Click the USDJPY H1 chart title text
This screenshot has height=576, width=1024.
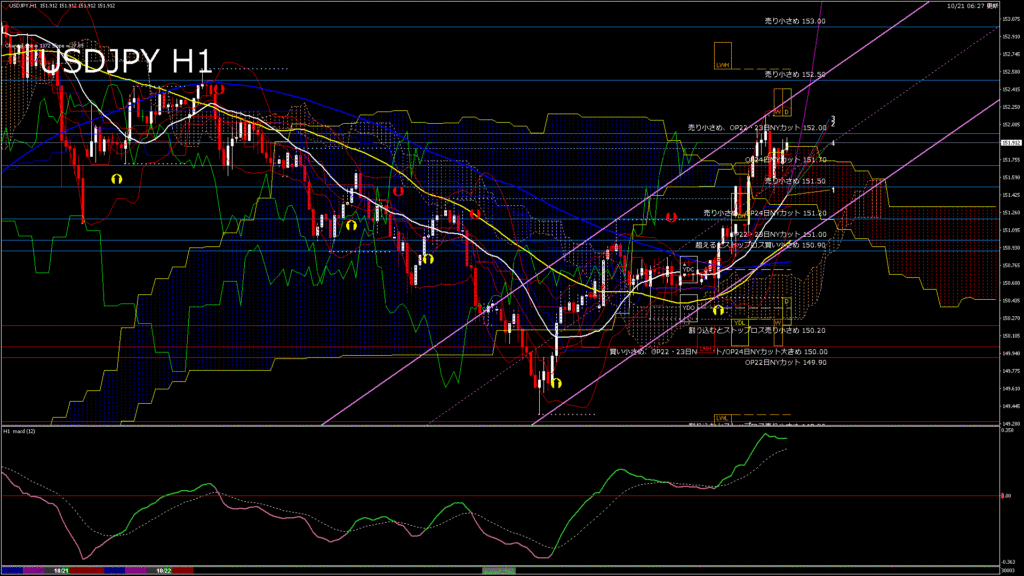(115, 62)
